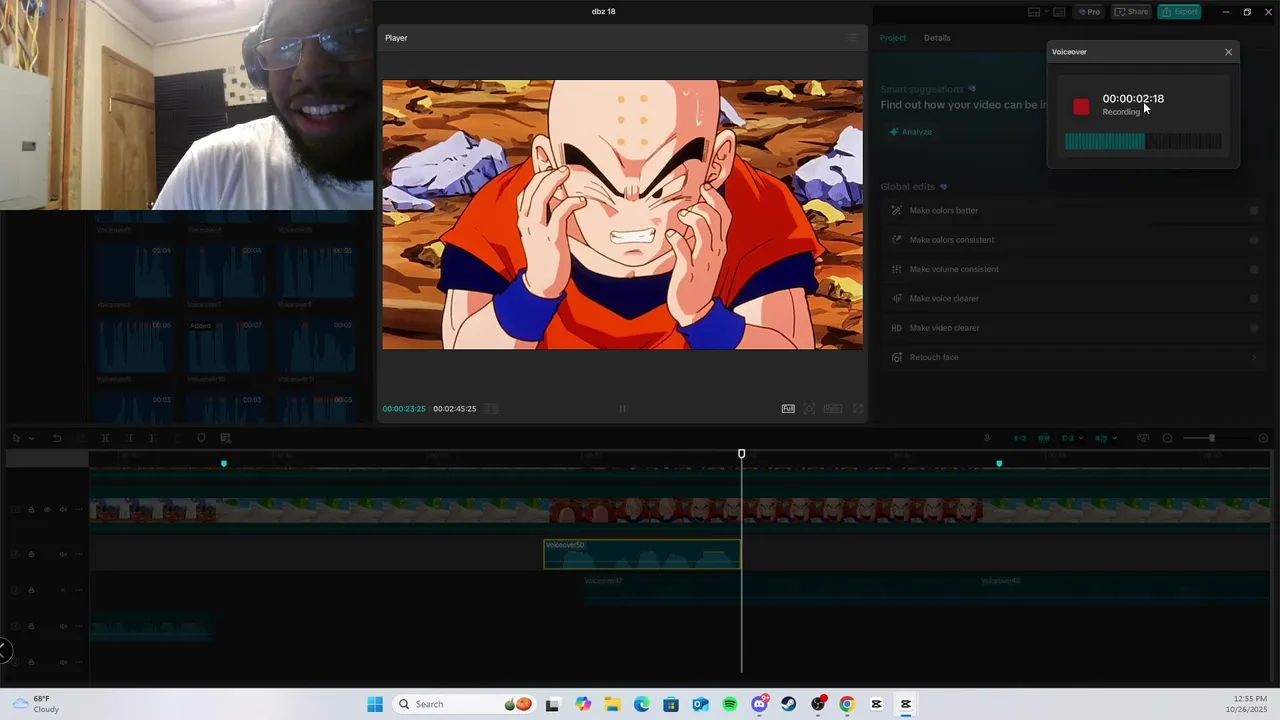
Task: Click the marker shield icon in timeline toolbar
Action: point(201,438)
